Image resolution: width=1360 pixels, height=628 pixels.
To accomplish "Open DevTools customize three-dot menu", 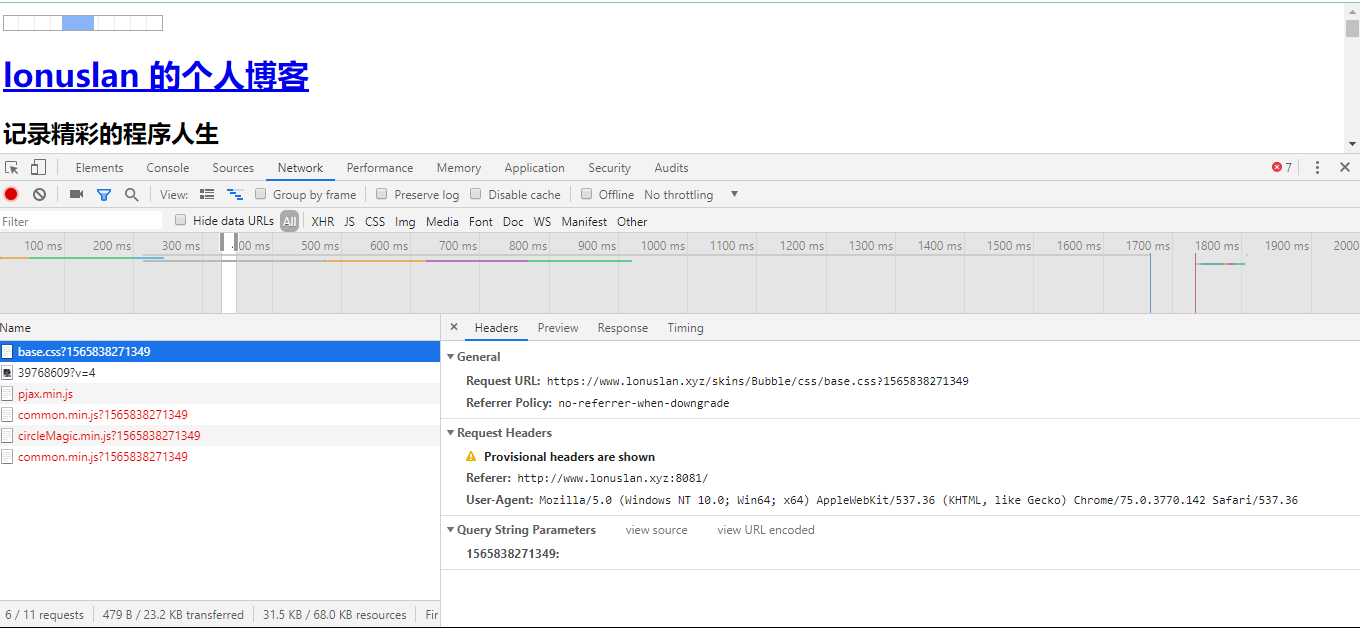I will click(1317, 168).
